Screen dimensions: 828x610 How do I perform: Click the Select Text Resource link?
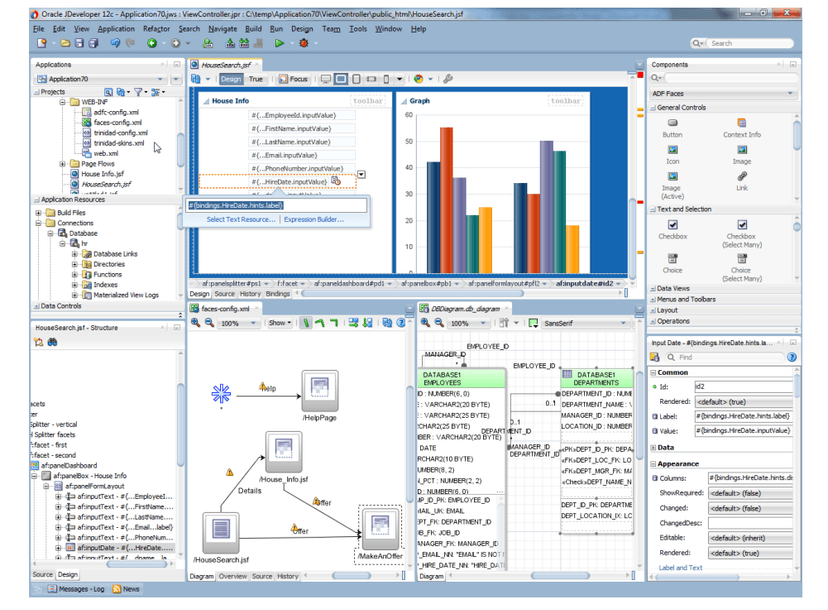pyautogui.click(x=241, y=220)
